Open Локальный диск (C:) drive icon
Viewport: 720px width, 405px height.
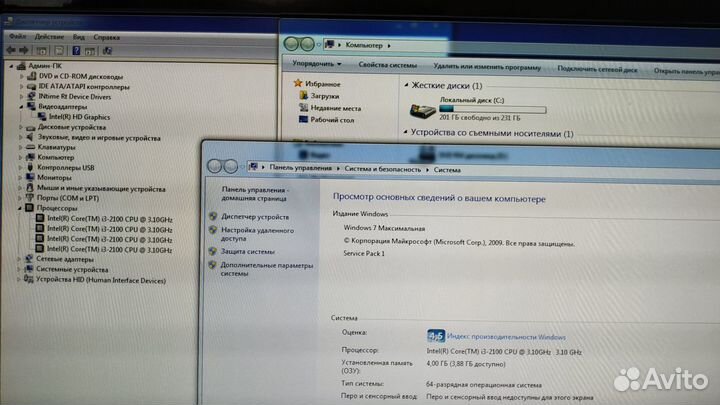[422, 110]
